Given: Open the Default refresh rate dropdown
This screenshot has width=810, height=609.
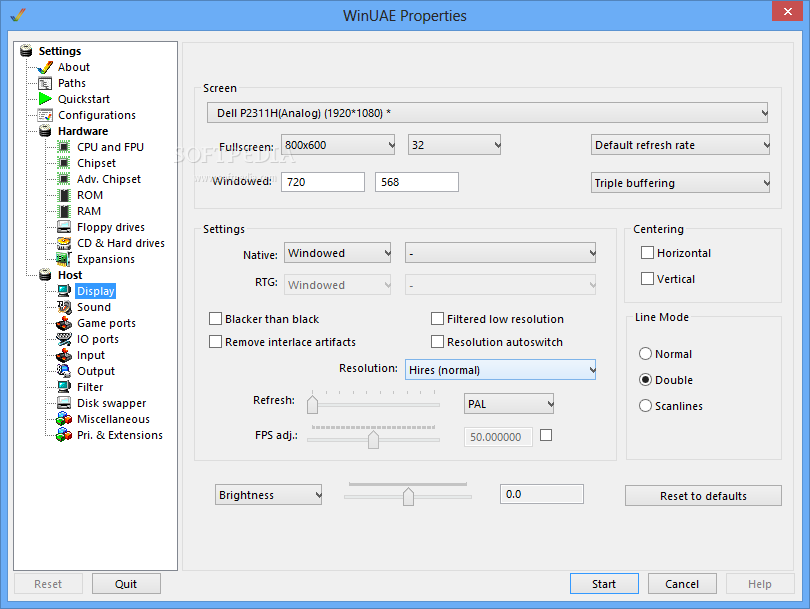Looking at the screenshot, I should pos(680,145).
